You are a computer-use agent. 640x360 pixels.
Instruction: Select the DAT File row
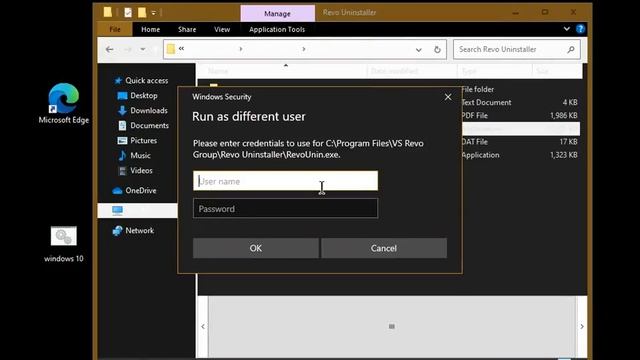click(520, 142)
